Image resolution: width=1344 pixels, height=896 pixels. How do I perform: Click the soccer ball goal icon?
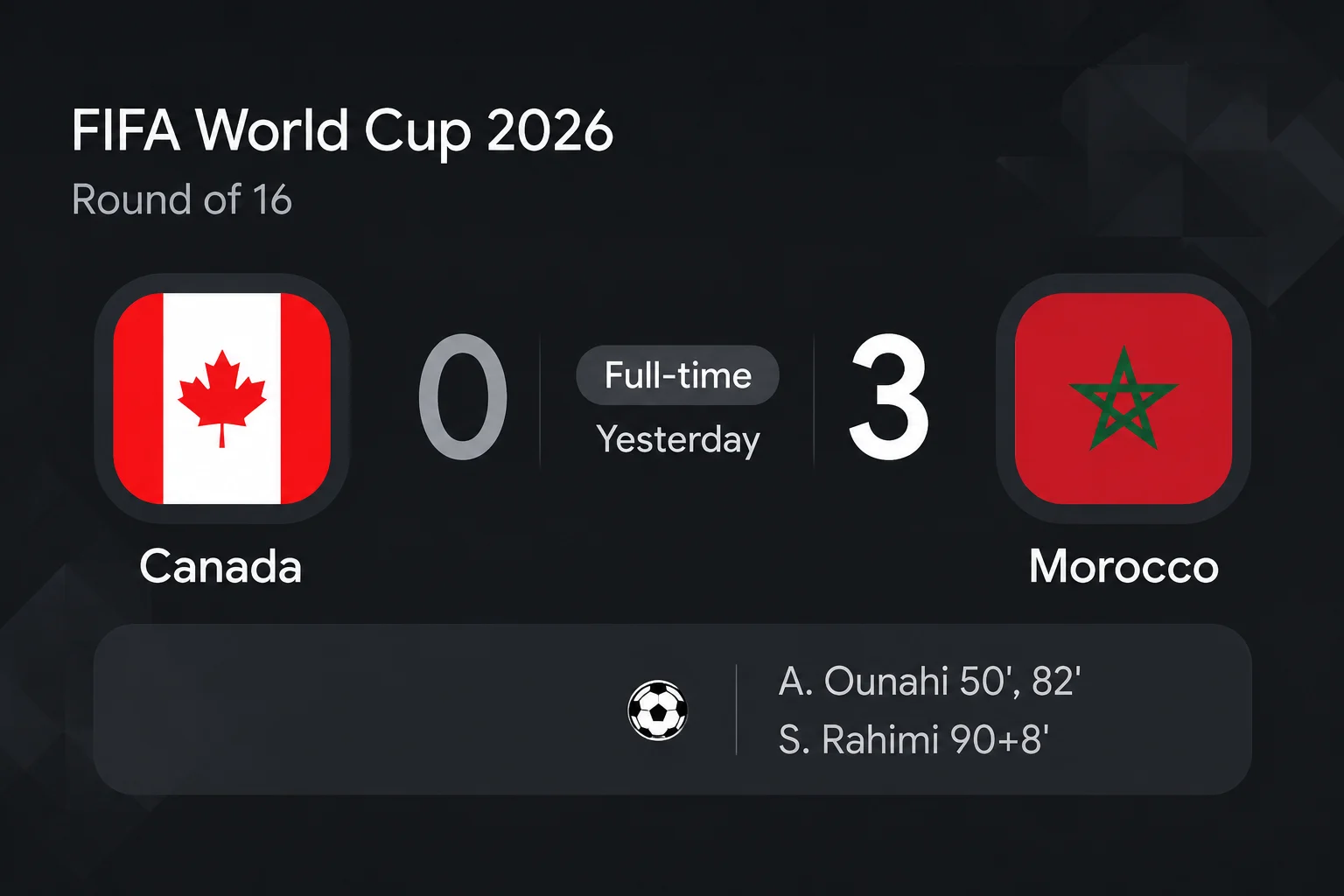[658, 710]
